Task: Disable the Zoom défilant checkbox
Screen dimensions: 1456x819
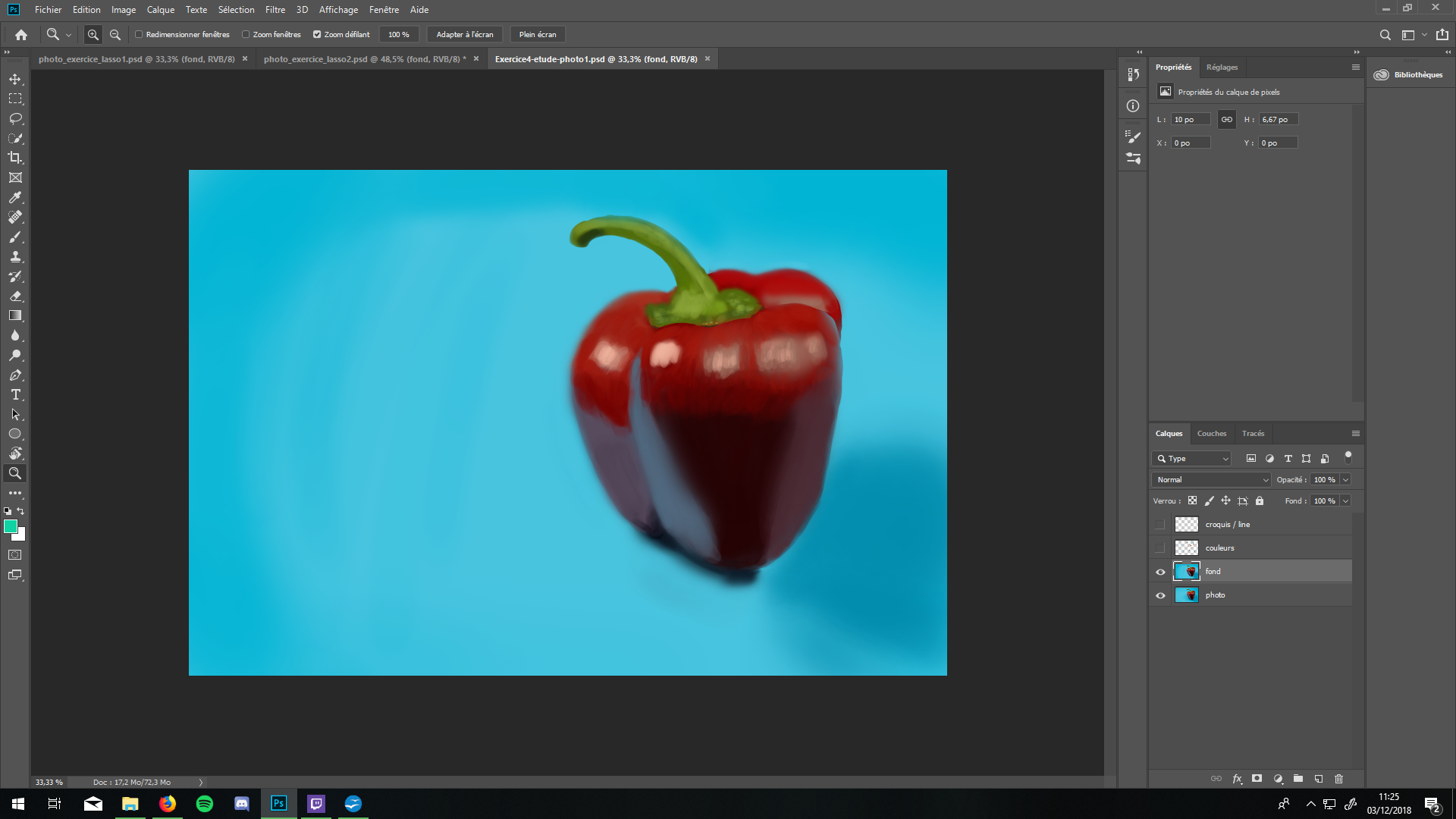Action: point(318,34)
